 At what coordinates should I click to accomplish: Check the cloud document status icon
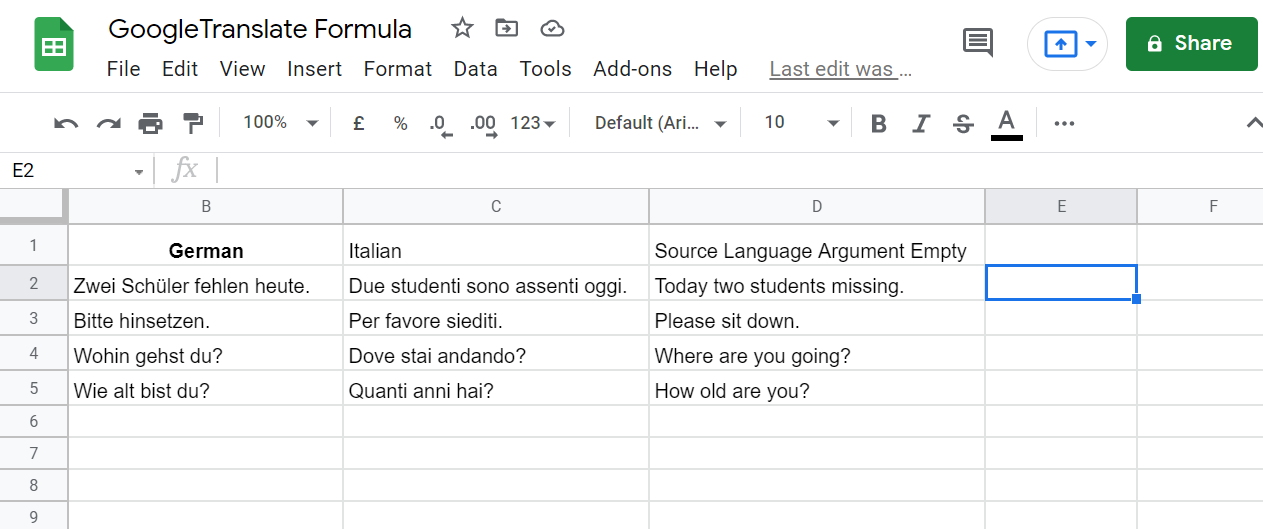pos(552,28)
